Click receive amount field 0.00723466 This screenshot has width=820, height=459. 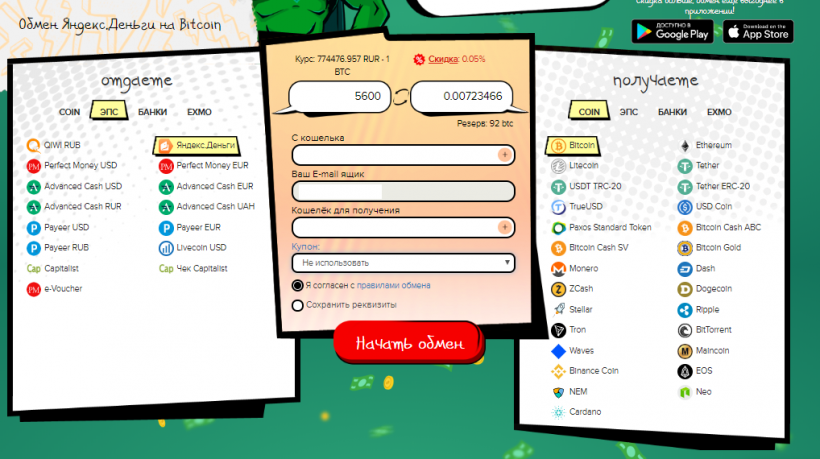[461, 96]
